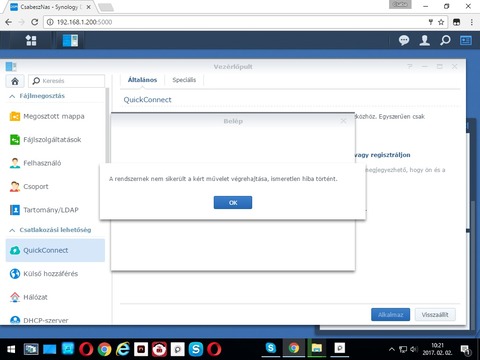Click the Visszaállít button
This screenshot has width=480, height=360.
(x=435, y=314)
